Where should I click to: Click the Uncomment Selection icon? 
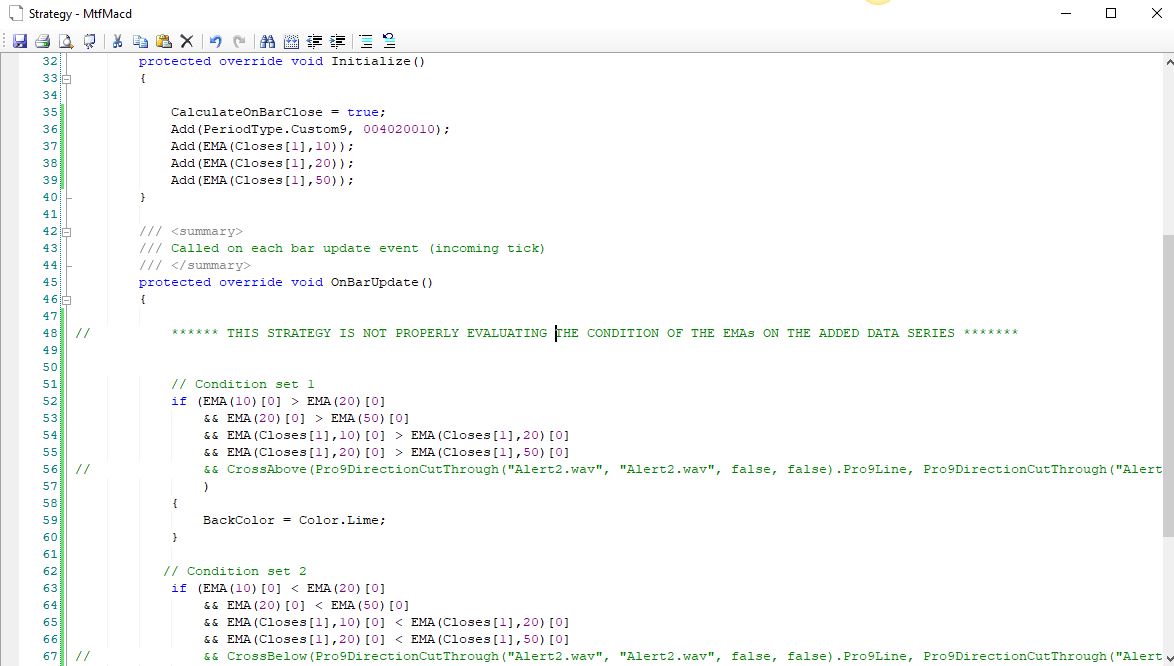(389, 41)
